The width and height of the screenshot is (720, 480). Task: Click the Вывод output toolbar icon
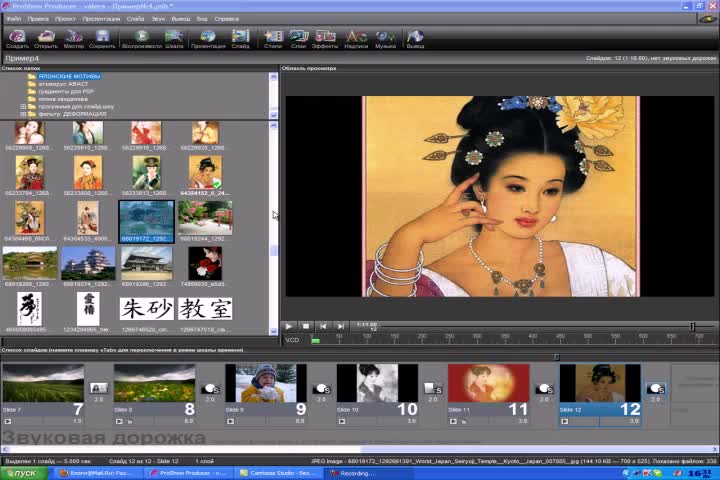[x=415, y=39]
